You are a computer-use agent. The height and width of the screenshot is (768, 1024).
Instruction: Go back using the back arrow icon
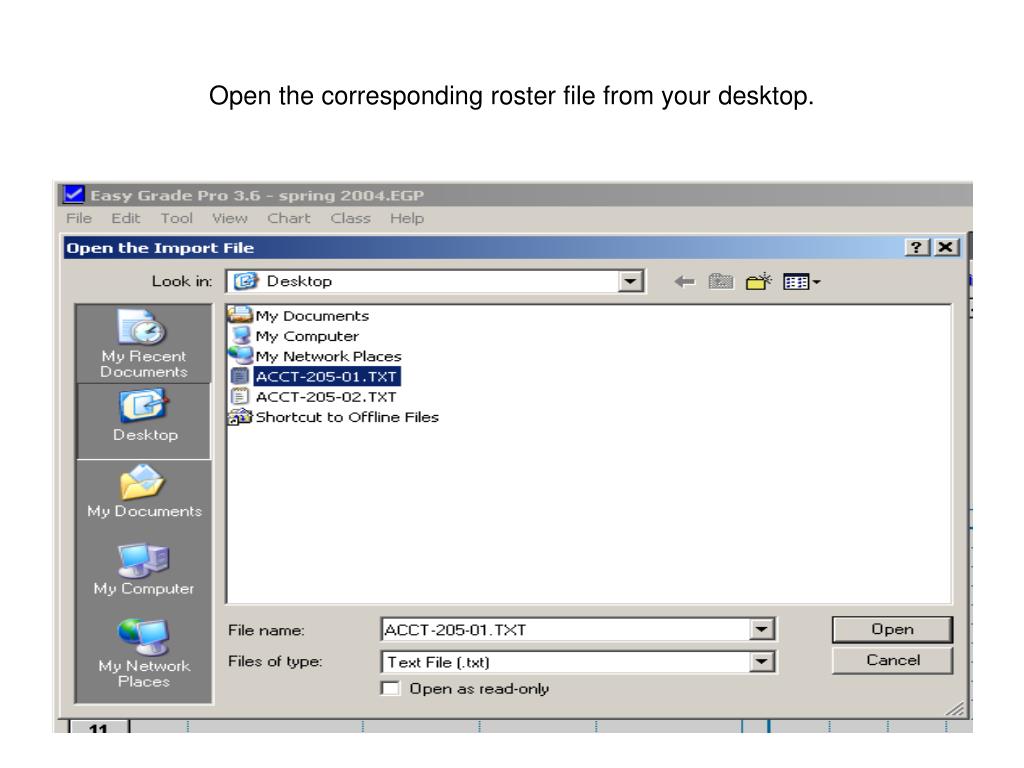684,281
